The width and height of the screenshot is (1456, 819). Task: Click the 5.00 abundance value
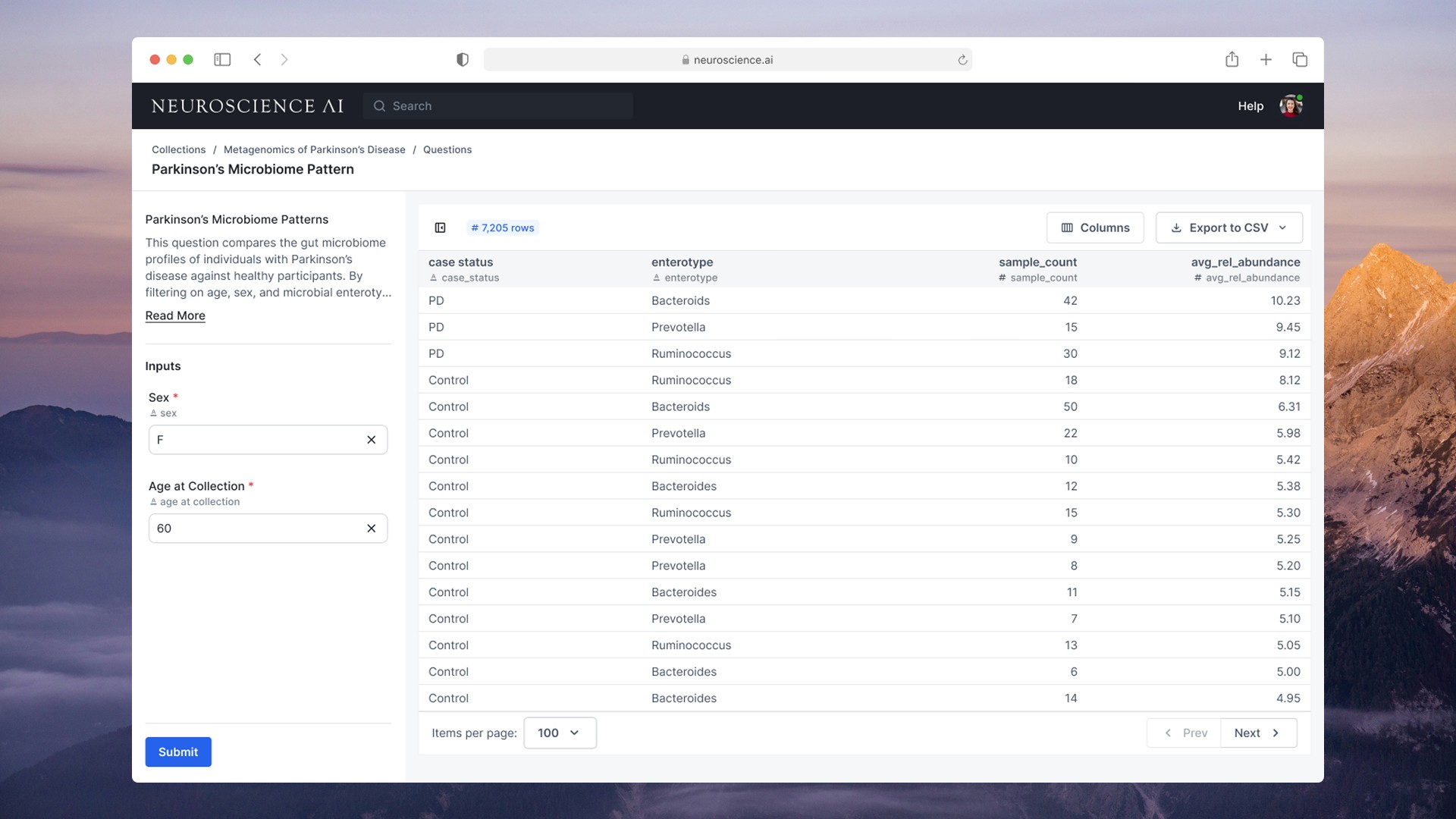1288,672
